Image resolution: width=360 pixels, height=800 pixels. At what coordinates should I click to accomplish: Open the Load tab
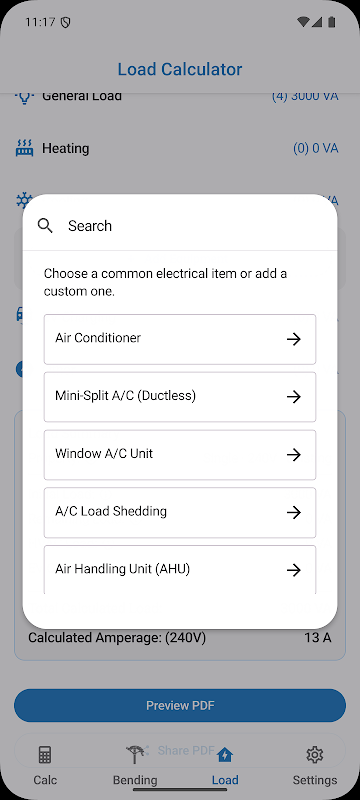(x=225, y=764)
